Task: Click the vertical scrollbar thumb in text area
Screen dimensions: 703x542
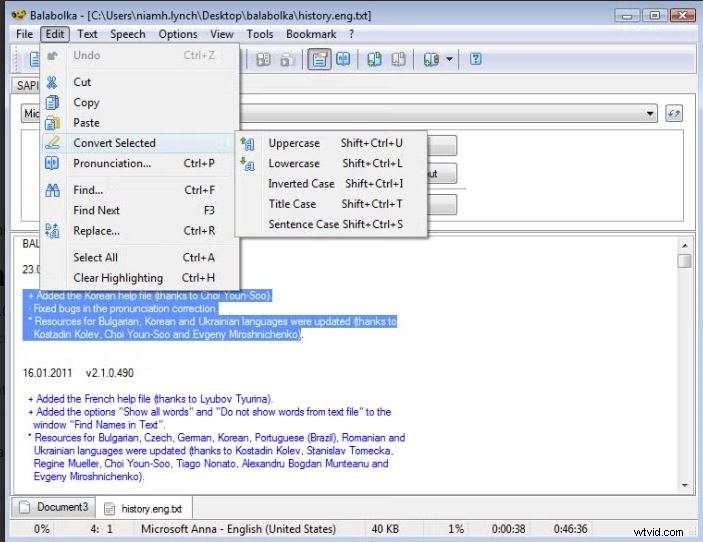Action: [684, 261]
